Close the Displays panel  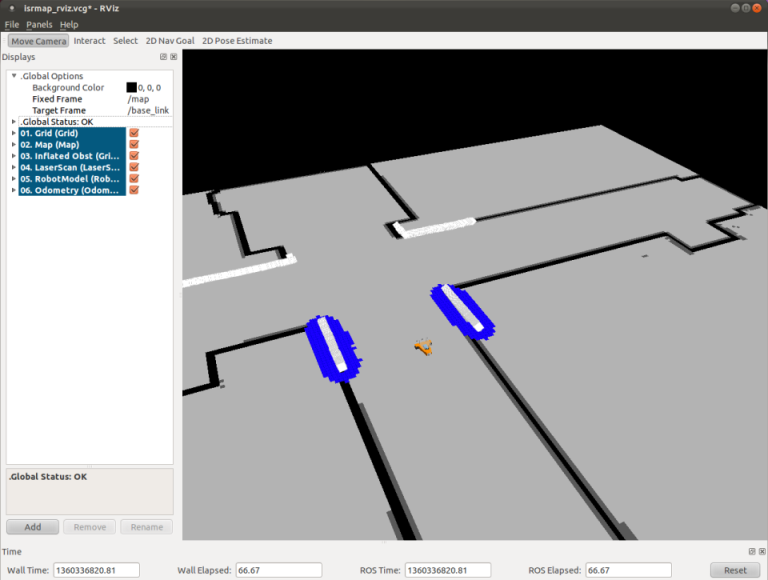click(174, 57)
